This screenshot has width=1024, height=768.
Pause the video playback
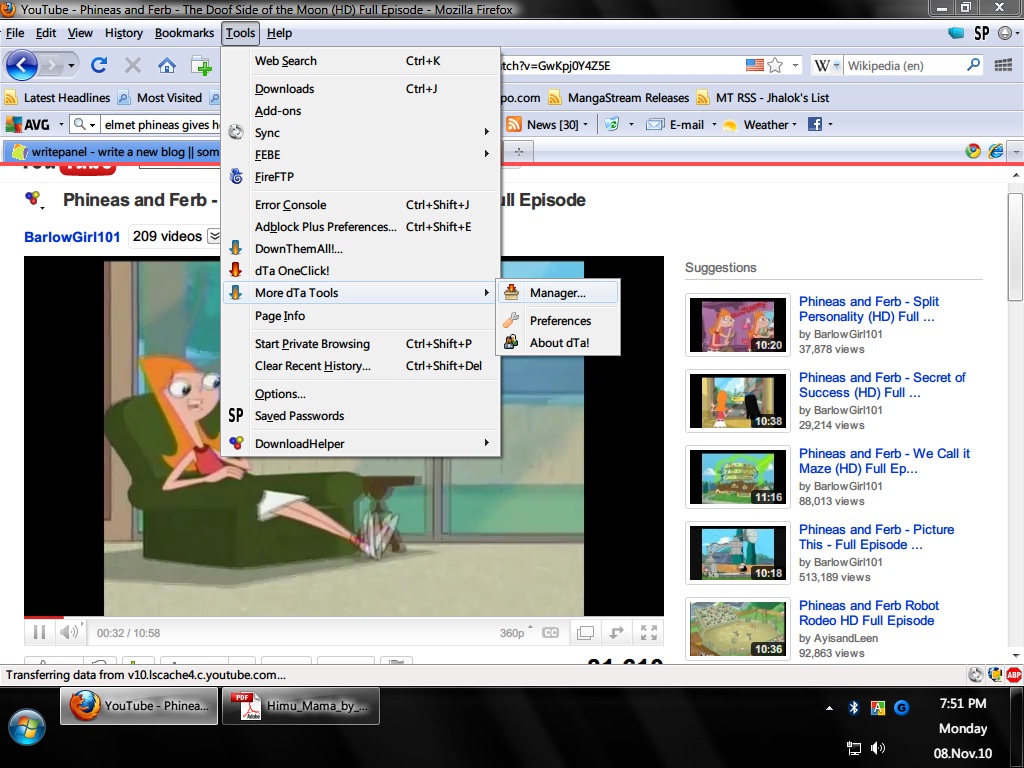click(39, 632)
